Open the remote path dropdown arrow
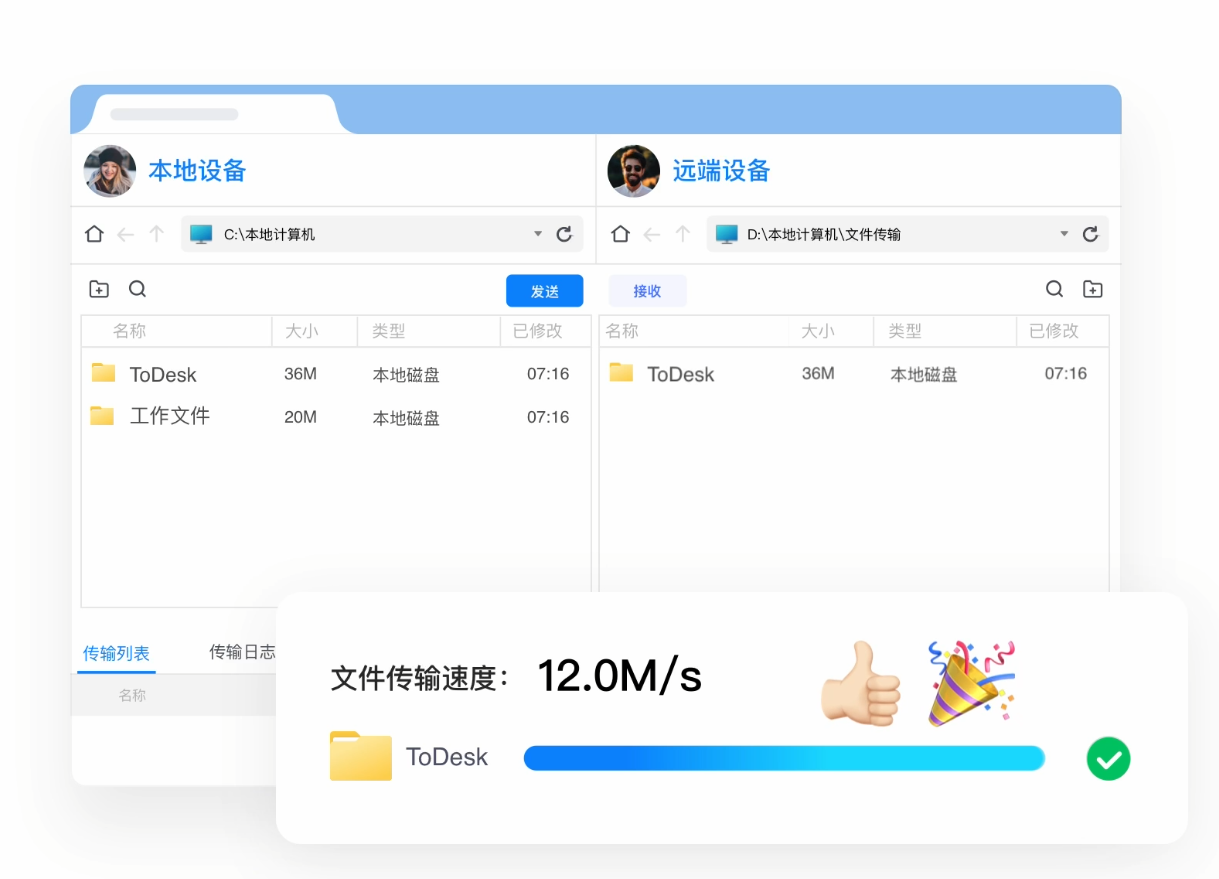 (x=1064, y=234)
